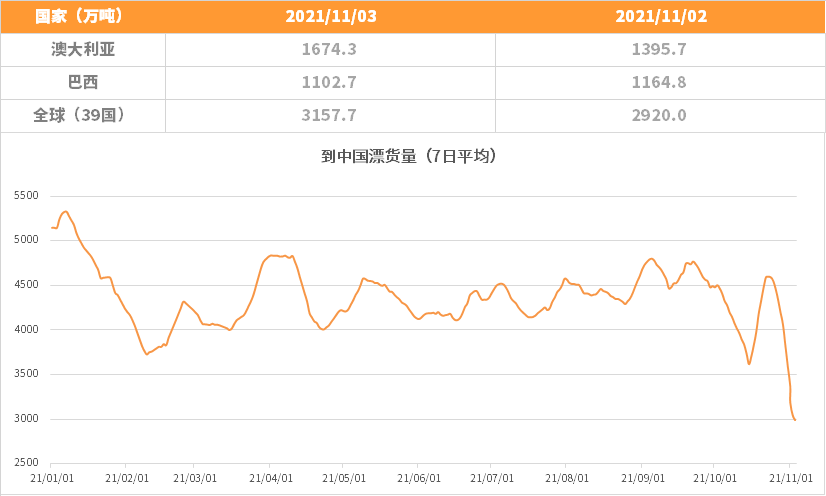Click the value 1395.7
Viewport: 826px width, 496px height.
coord(659,49)
